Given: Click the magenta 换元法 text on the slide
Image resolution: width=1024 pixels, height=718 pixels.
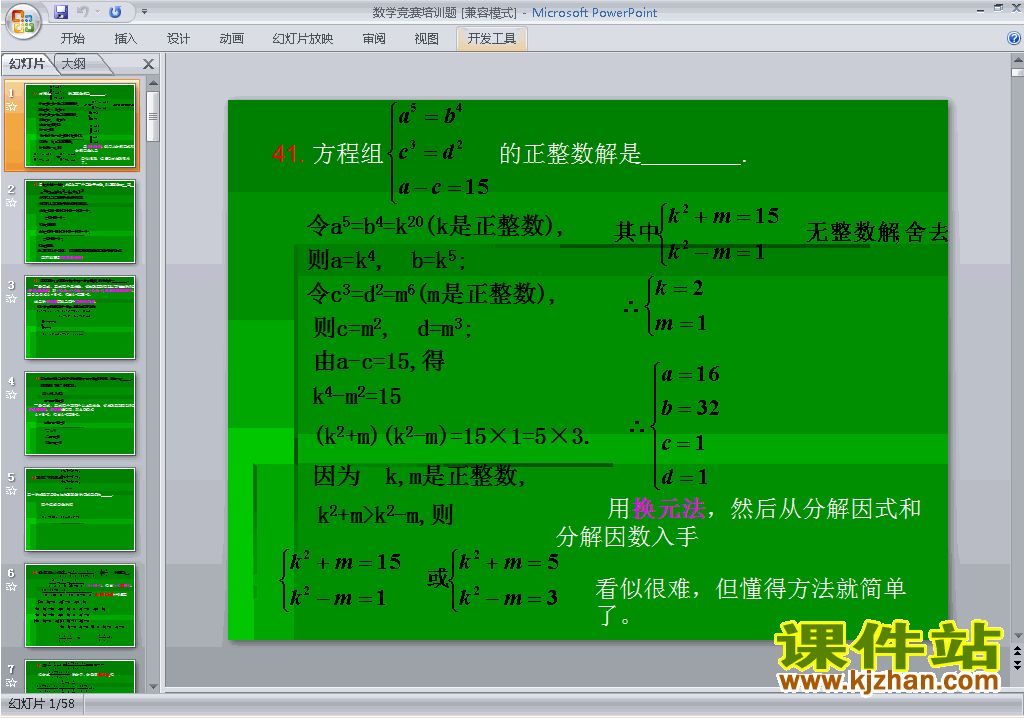Looking at the screenshot, I should pos(669,508).
